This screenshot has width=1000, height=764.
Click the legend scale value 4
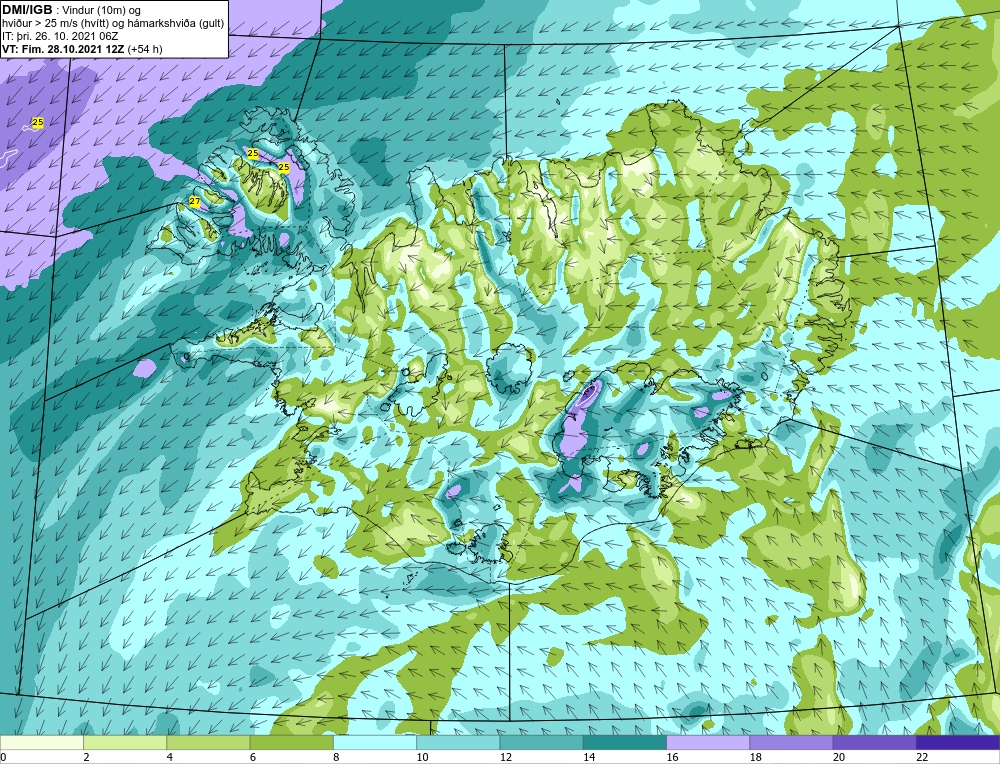pos(169,757)
